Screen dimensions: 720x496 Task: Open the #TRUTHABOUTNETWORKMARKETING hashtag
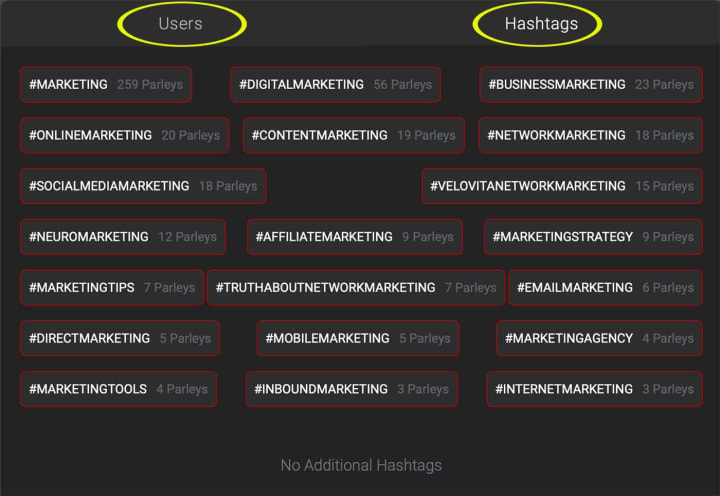(x=356, y=288)
